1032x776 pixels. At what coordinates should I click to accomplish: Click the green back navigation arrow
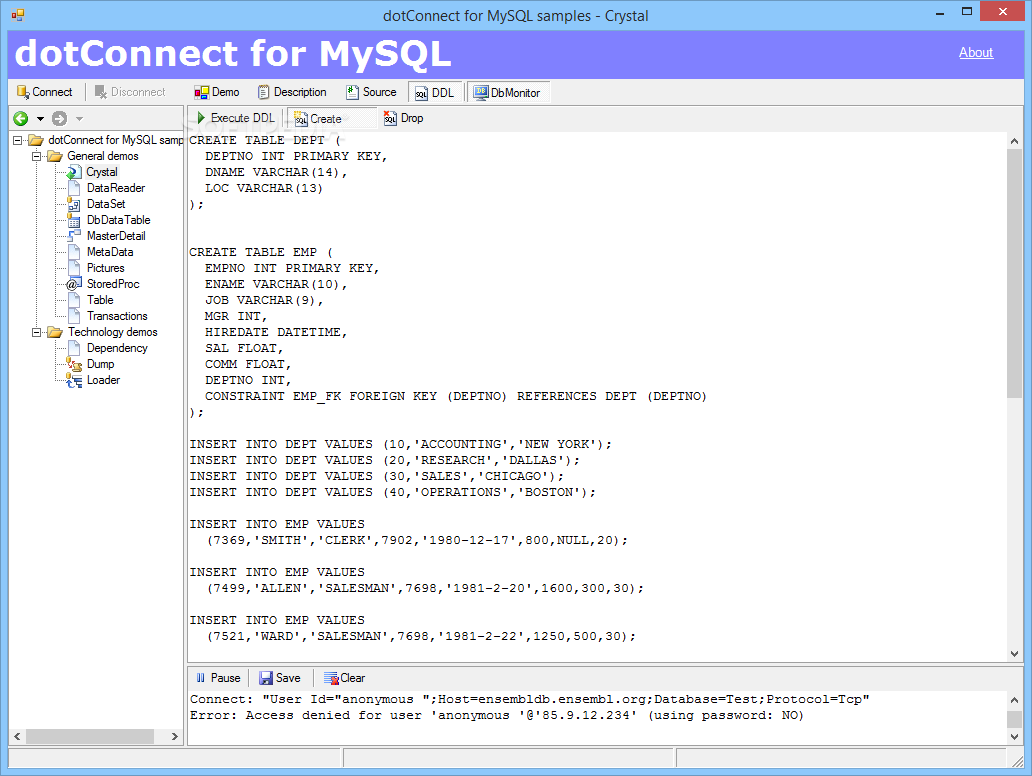click(x=21, y=118)
